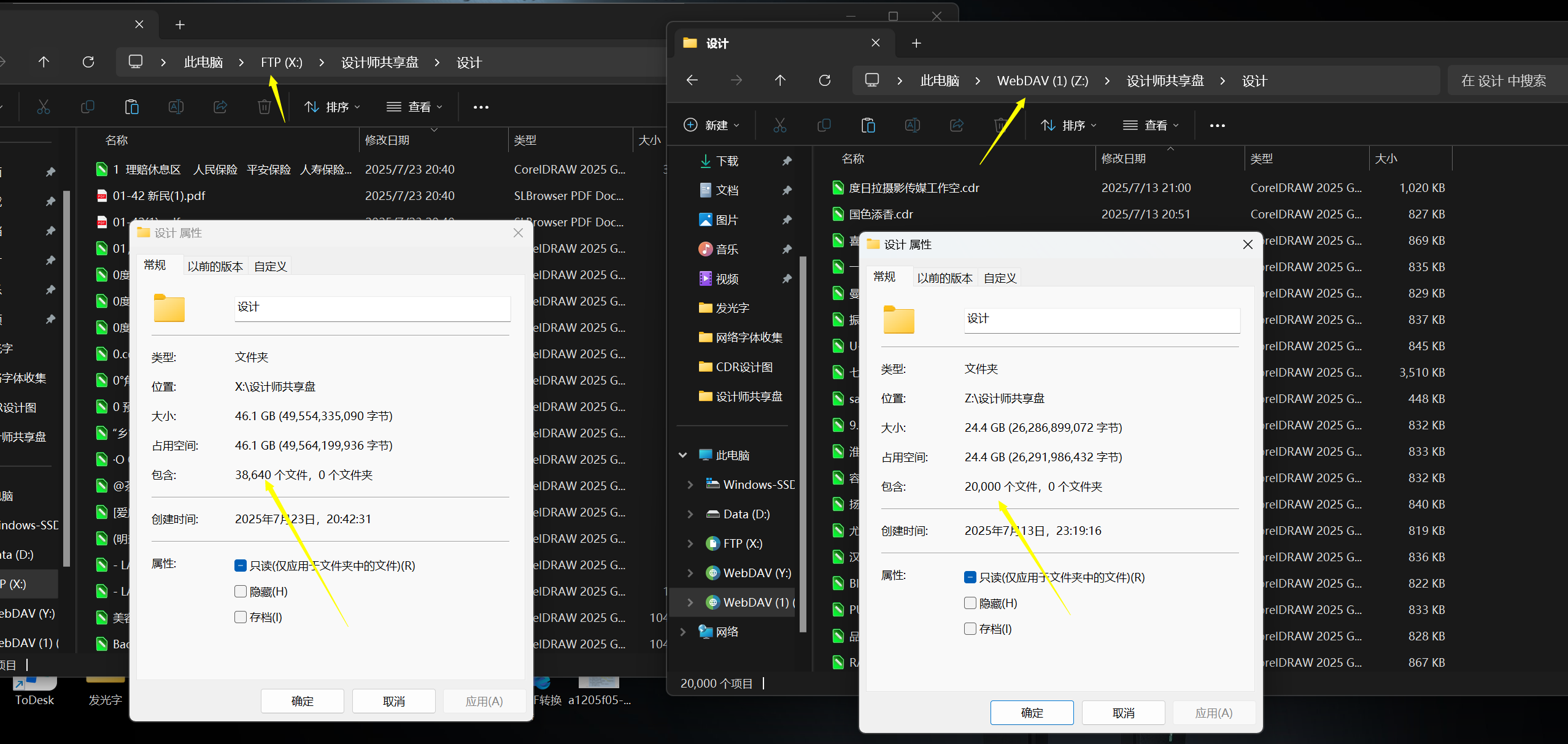The height and width of the screenshot is (744, 1568).
Task: Click the Refresh icon in the WebDAV window
Action: [824, 80]
